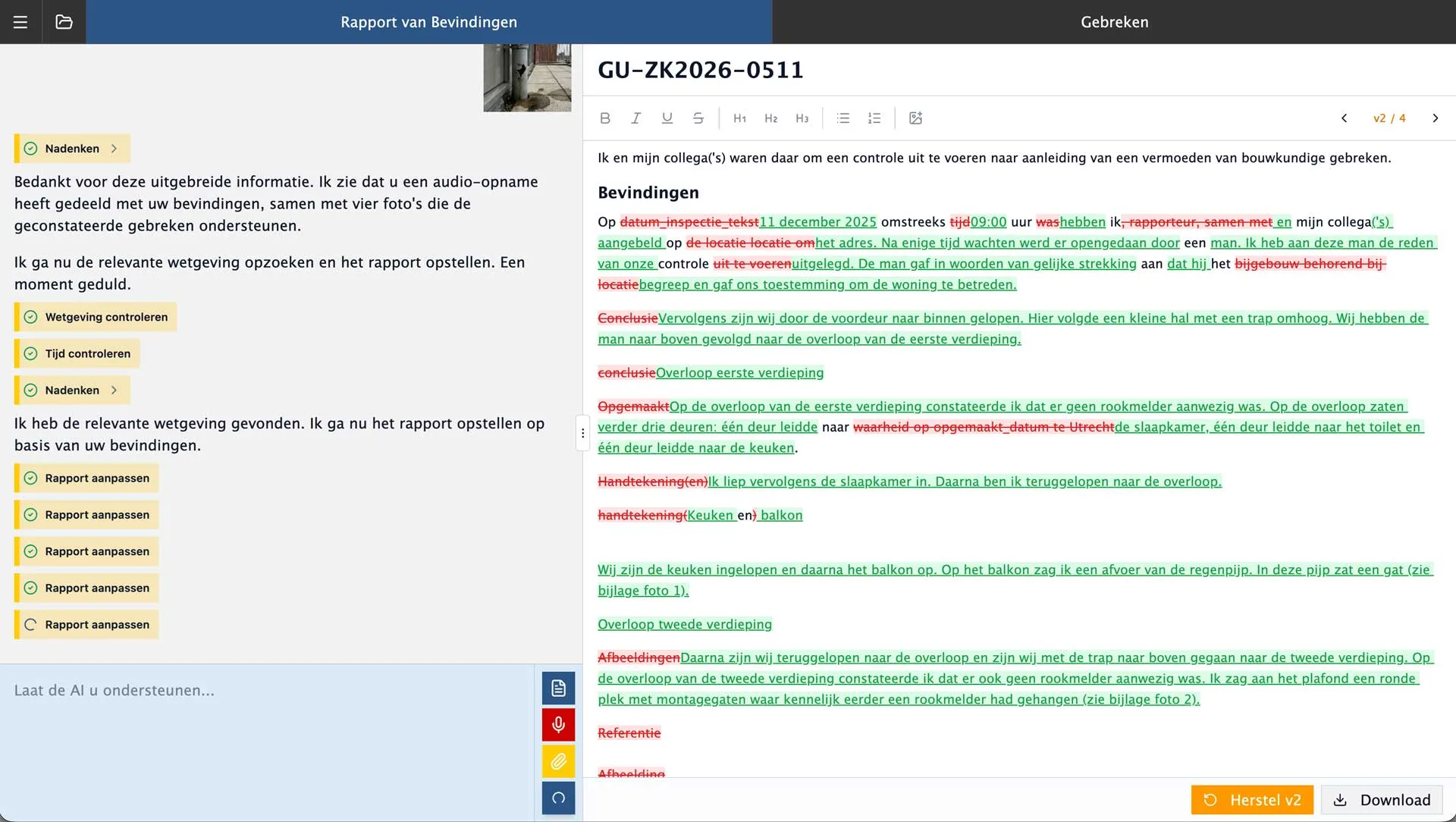Click the struck-through Referentie text
1456x822 pixels.
pos(629,733)
